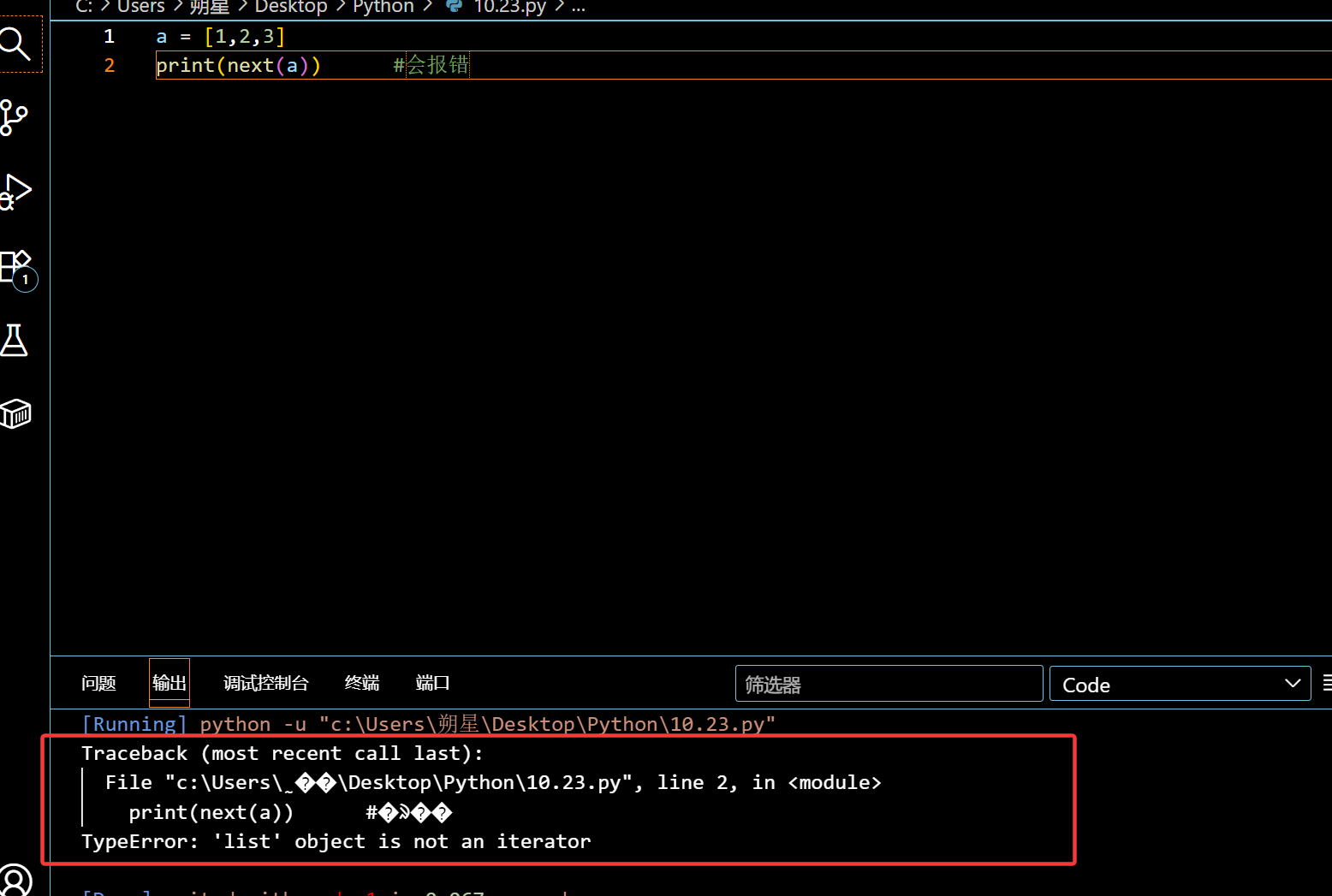Select the 输出 panel tab
This screenshot has height=896, width=1332.
[169, 683]
